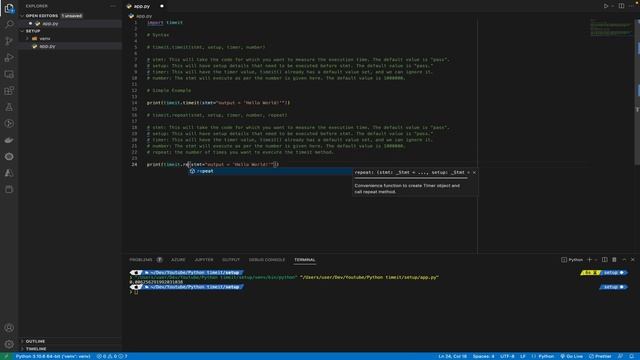Open run button dropdown arrow
The height and width of the screenshot is (360, 640).
pos(613,6)
